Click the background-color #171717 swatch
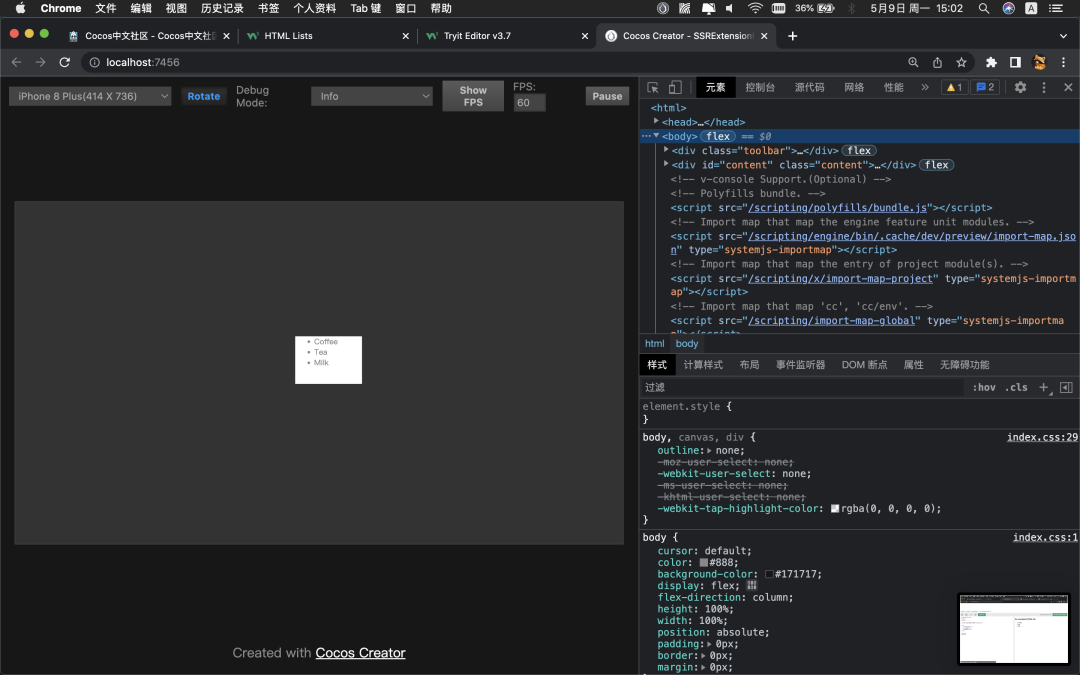This screenshot has width=1080, height=675. [x=770, y=574]
